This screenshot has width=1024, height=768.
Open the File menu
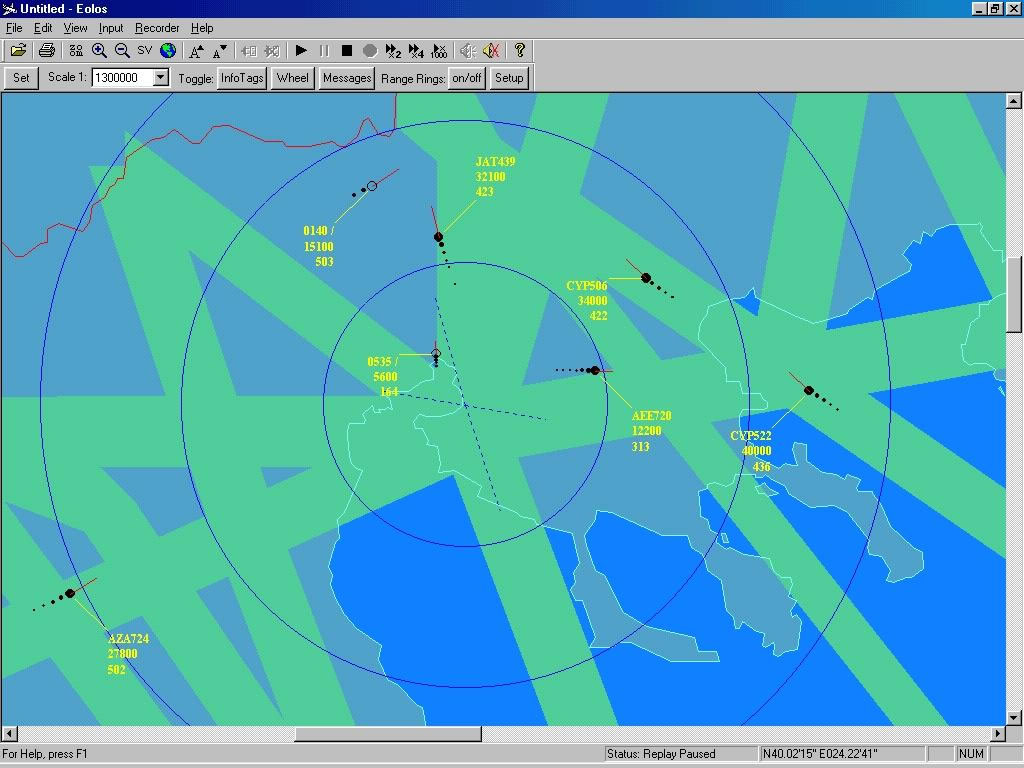click(14, 28)
